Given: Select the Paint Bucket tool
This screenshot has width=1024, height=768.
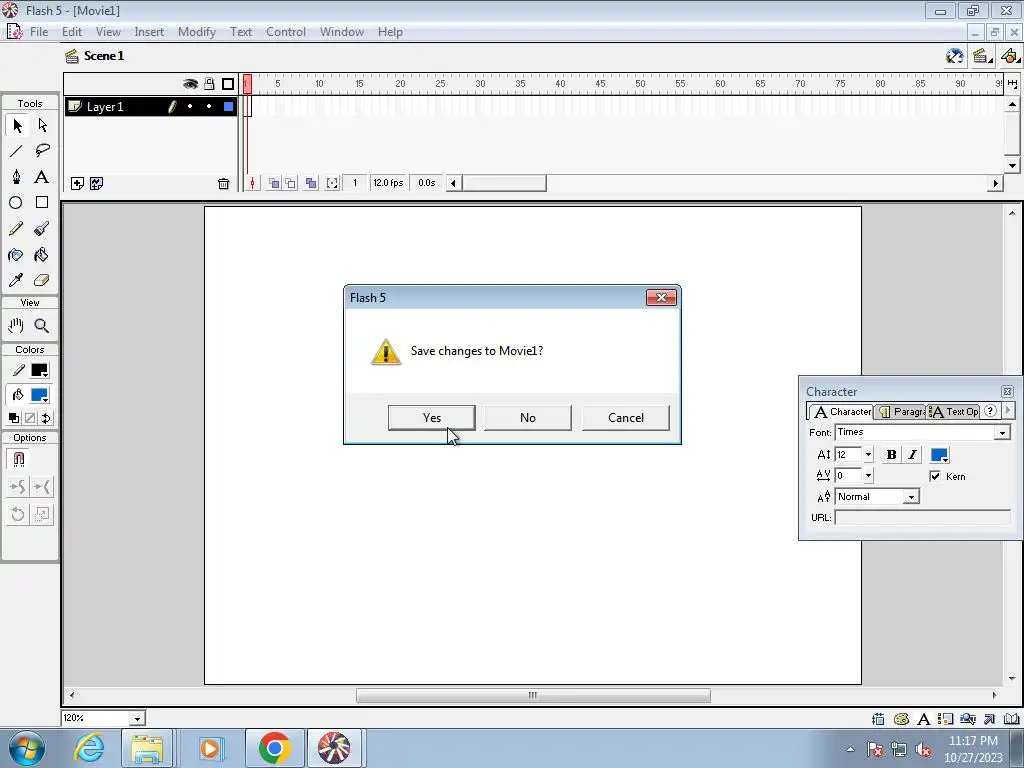Looking at the screenshot, I should [x=42, y=255].
